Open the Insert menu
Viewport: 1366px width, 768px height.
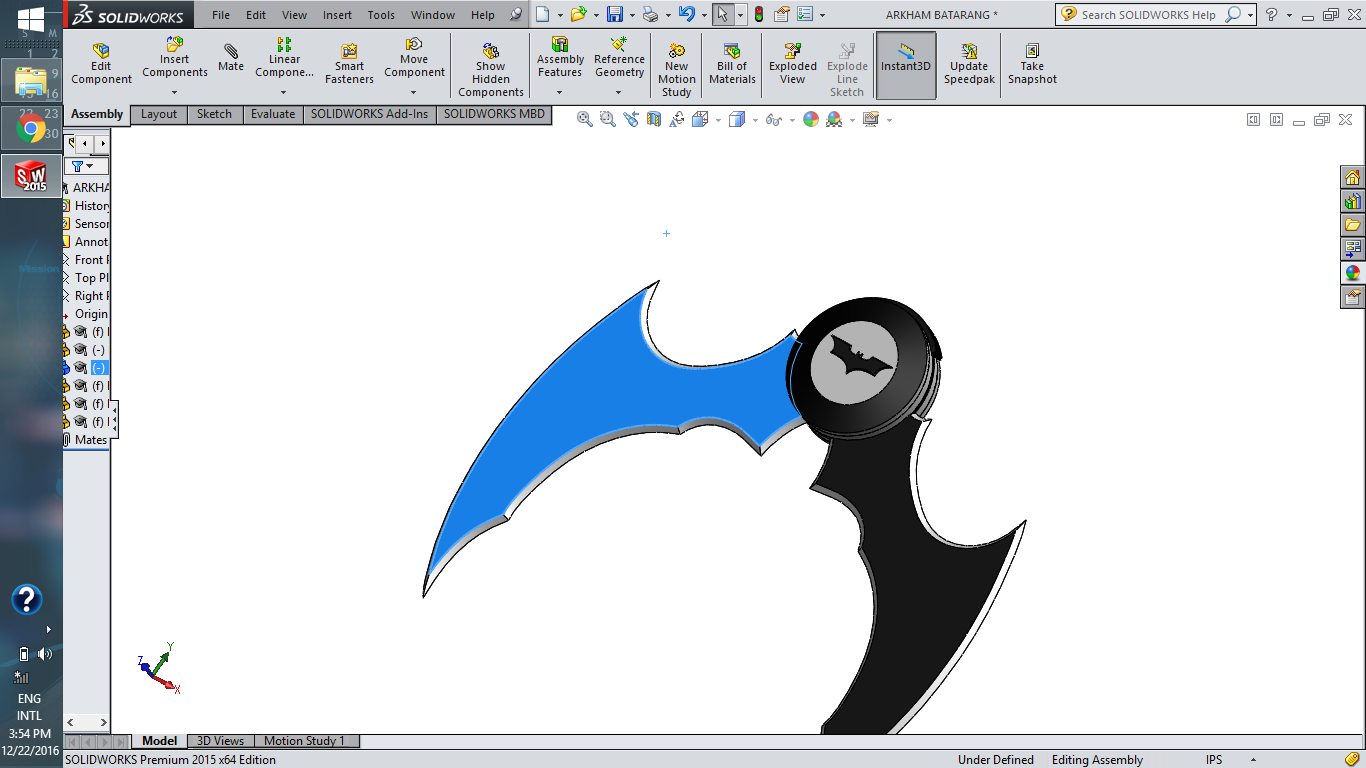click(337, 15)
